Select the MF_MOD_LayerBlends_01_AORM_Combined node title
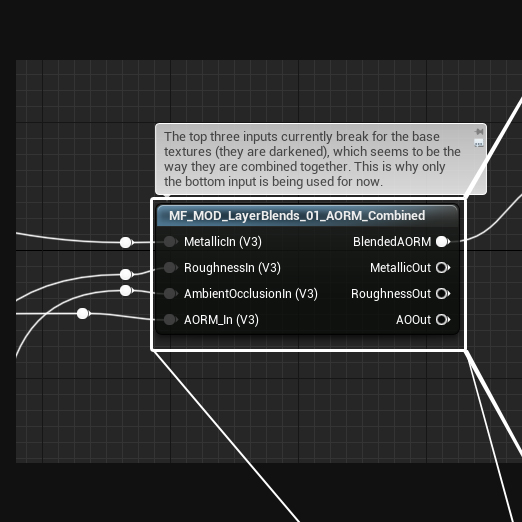522x522 pixels. pyautogui.click(x=297, y=216)
